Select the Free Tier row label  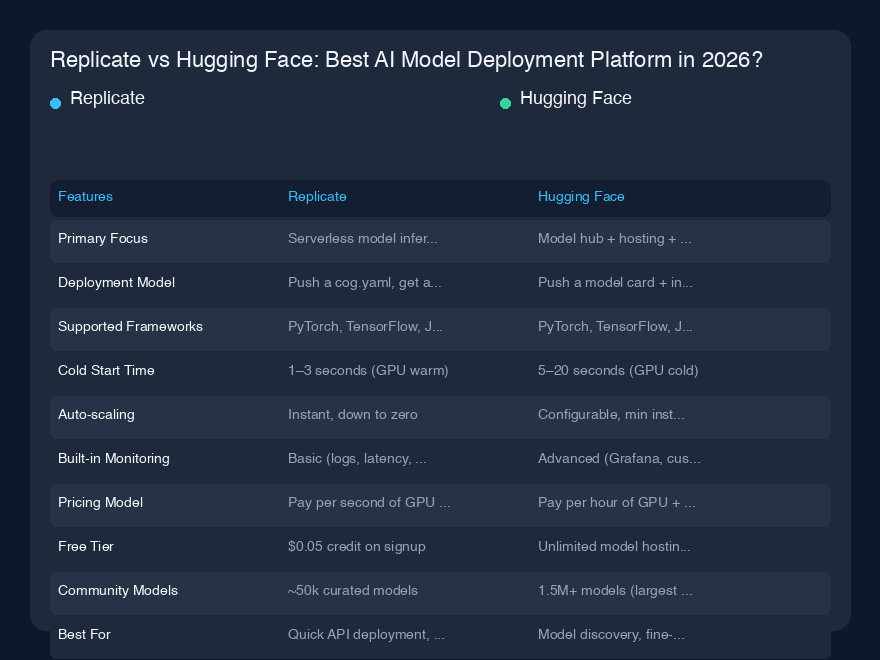[x=86, y=547]
